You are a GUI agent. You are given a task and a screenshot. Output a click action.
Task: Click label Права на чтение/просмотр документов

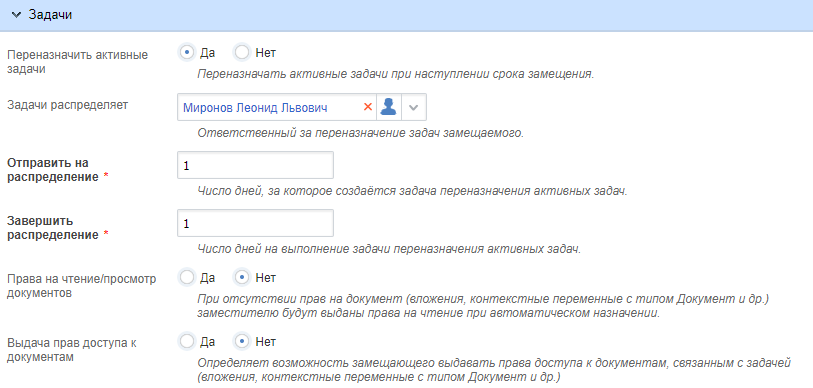tap(82, 285)
